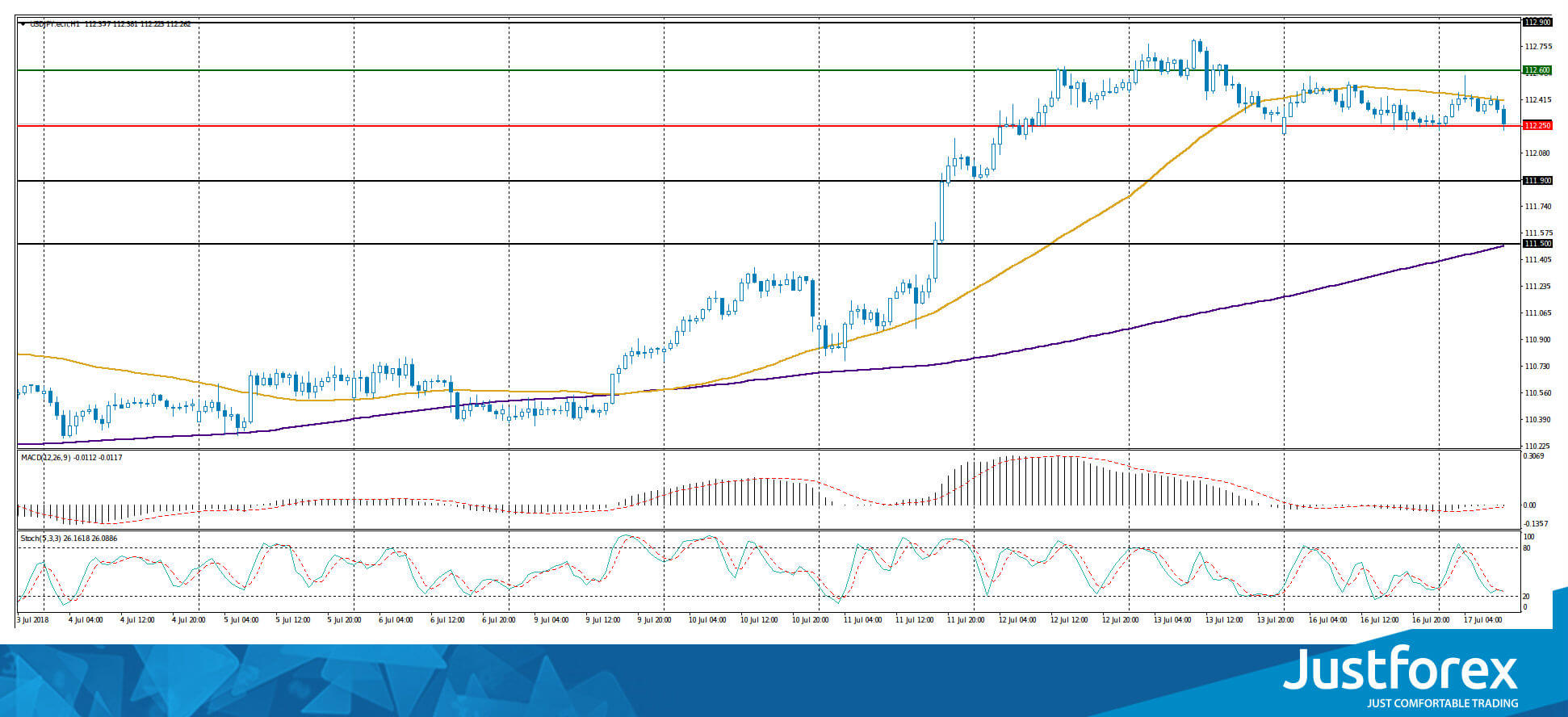Click the 16 Jul 12:00 time label
1568x717 pixels.
[1380, 620]
